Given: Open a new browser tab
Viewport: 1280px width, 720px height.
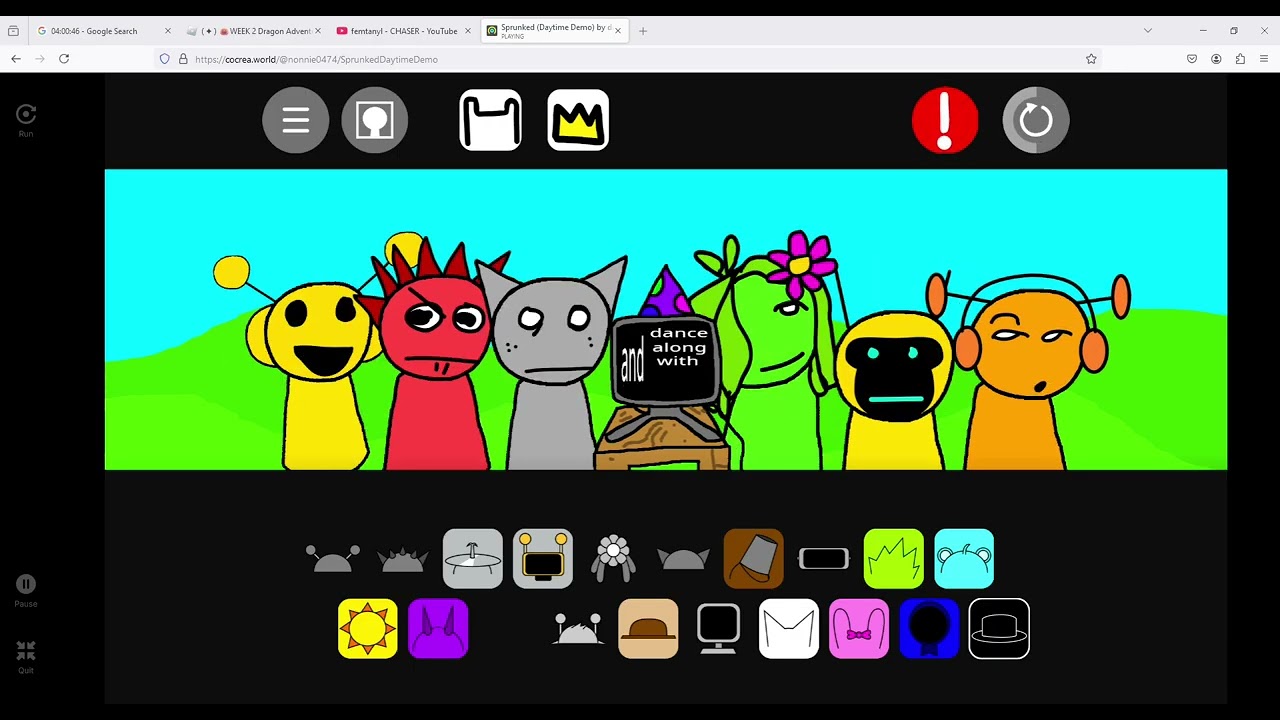Looking at the screenshot, I should 643,31.
